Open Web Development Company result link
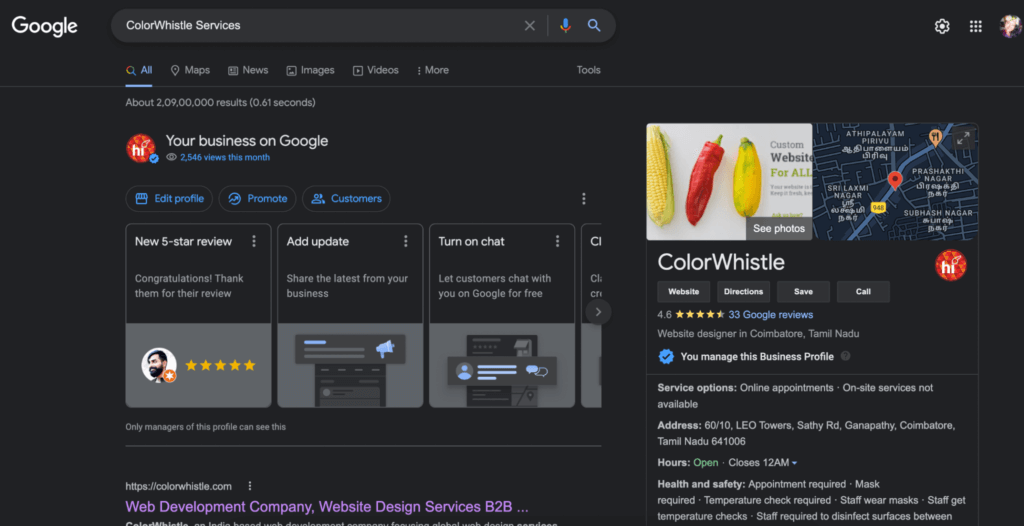Image resolution: width=1024 pixels, height=526 pixels. [x=327, y=506]
